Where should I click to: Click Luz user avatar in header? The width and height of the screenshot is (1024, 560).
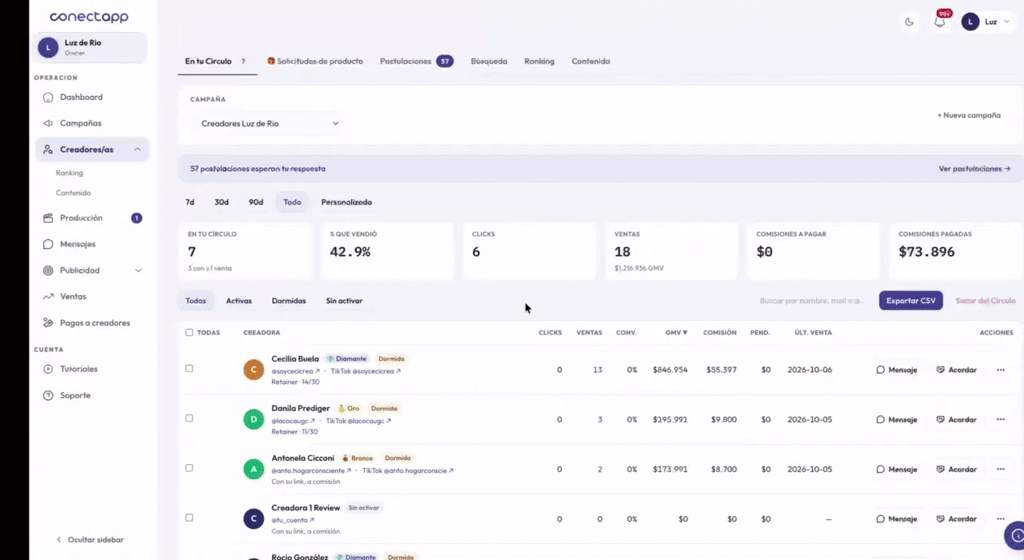(970, 22)
